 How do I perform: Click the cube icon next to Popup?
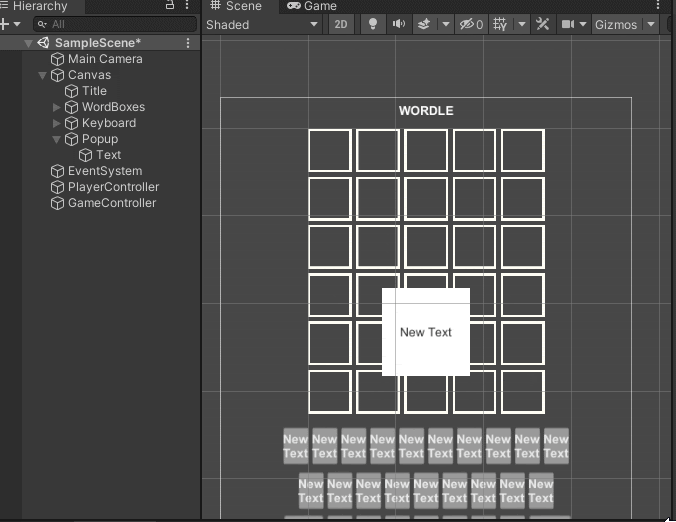71,139
